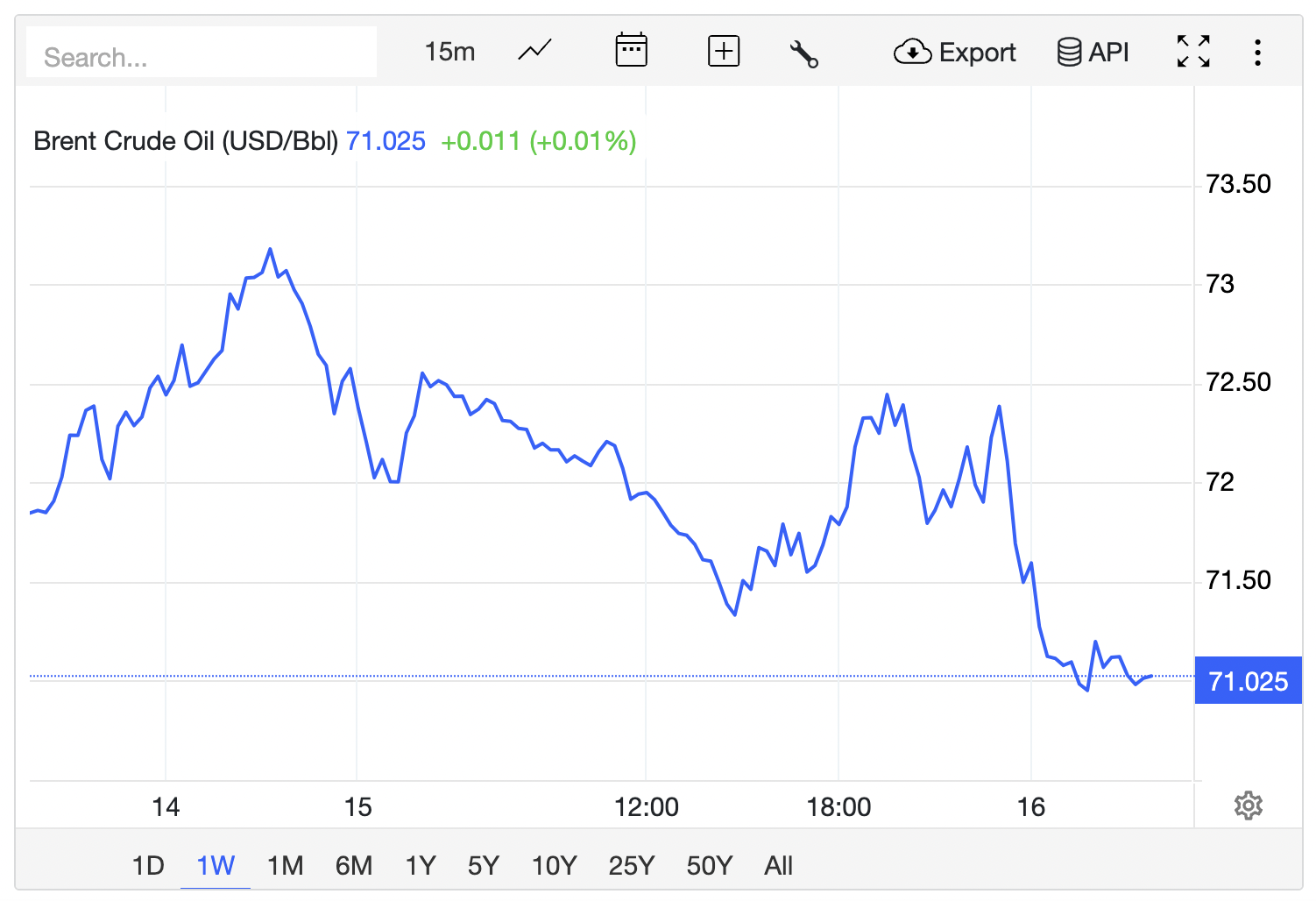The width and height of the screenshot is (1316, 901).
Task: Click the 12:00 x-axis label
Action: pos(647,807)
